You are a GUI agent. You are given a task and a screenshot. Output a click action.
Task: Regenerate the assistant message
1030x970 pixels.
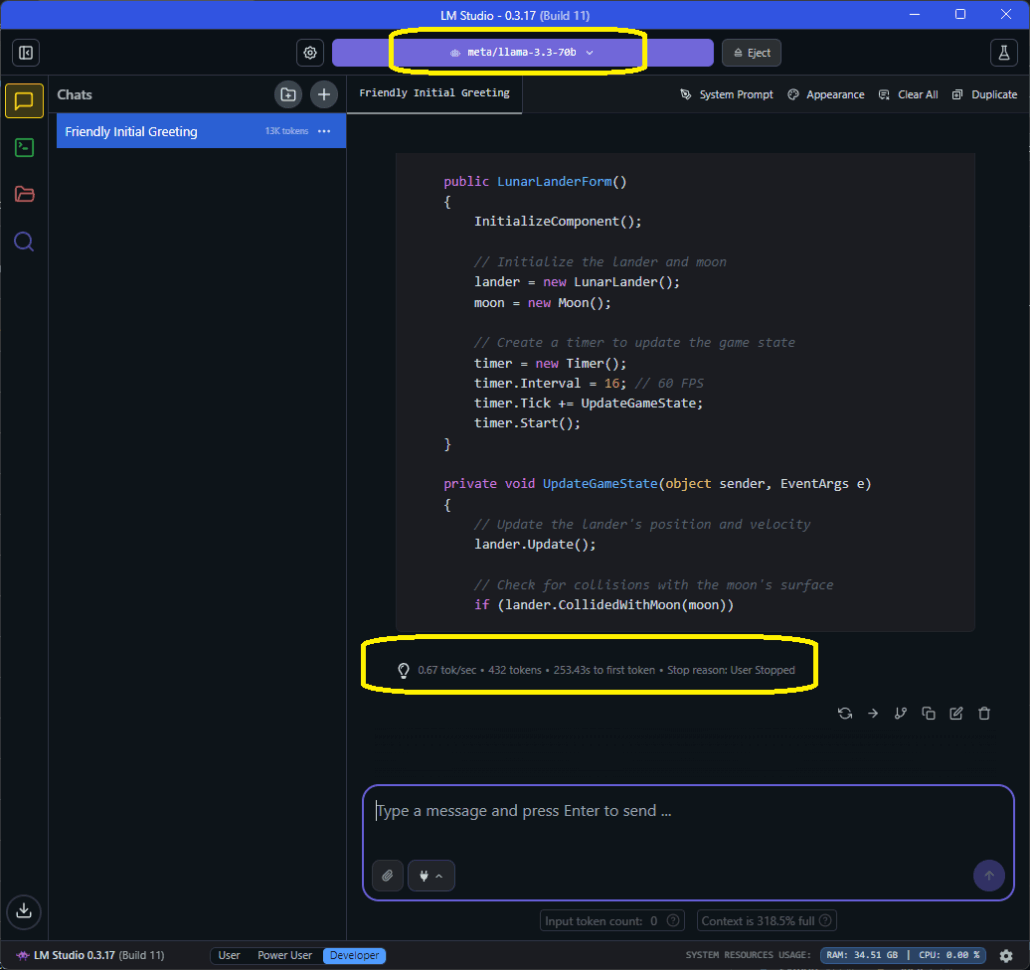(845, 713)
